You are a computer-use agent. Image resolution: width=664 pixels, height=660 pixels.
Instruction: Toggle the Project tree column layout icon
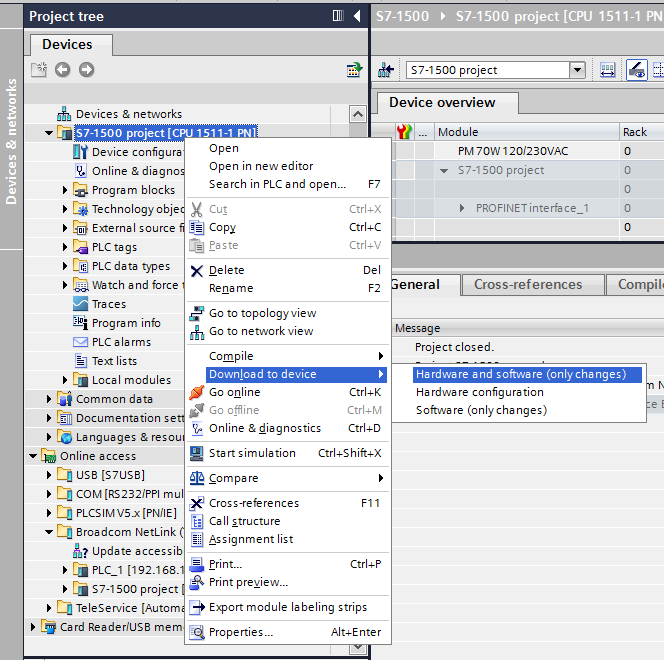tap(338, 16)
